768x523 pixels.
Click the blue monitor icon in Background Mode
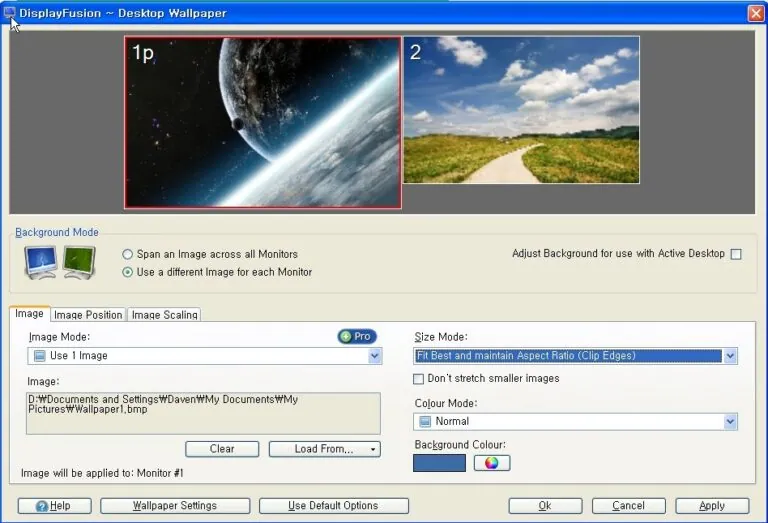pos(41,263)
